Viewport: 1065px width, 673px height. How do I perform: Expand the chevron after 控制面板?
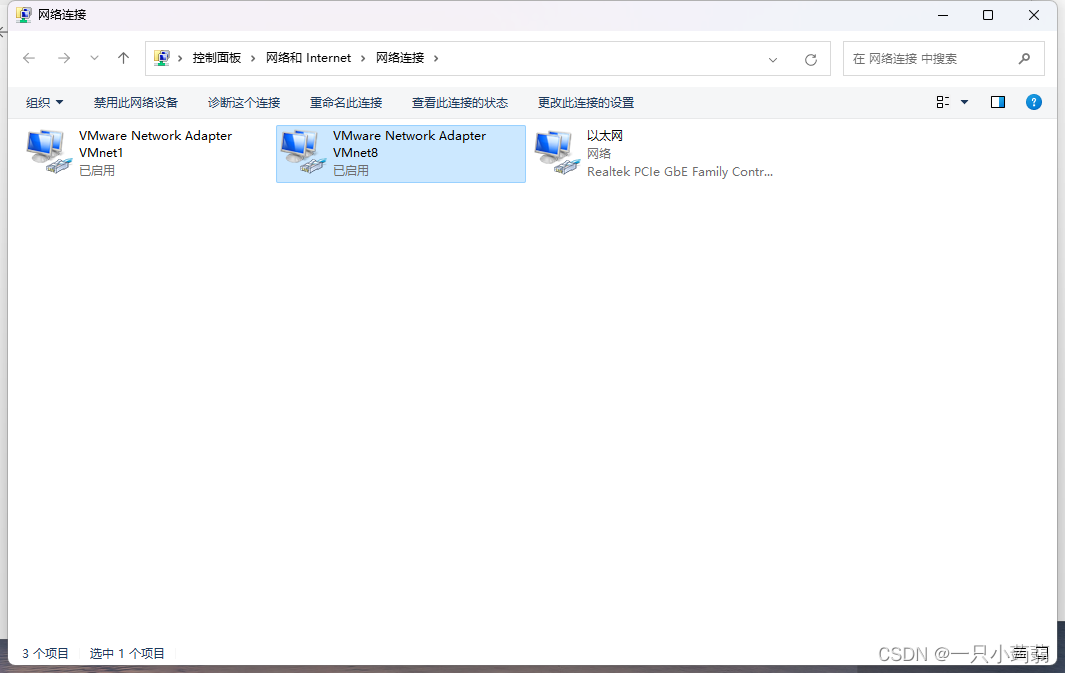tap(253, 58)
